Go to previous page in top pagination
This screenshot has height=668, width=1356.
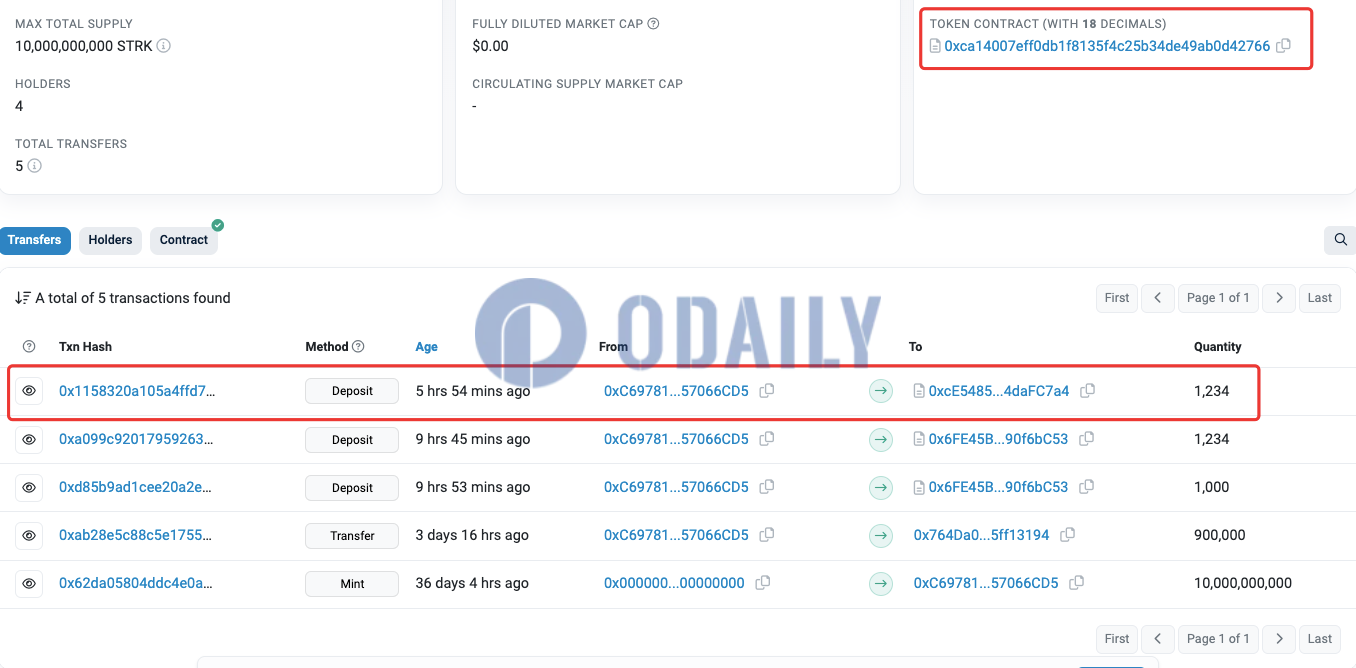pyautogui.click(x=1158, y=298)
